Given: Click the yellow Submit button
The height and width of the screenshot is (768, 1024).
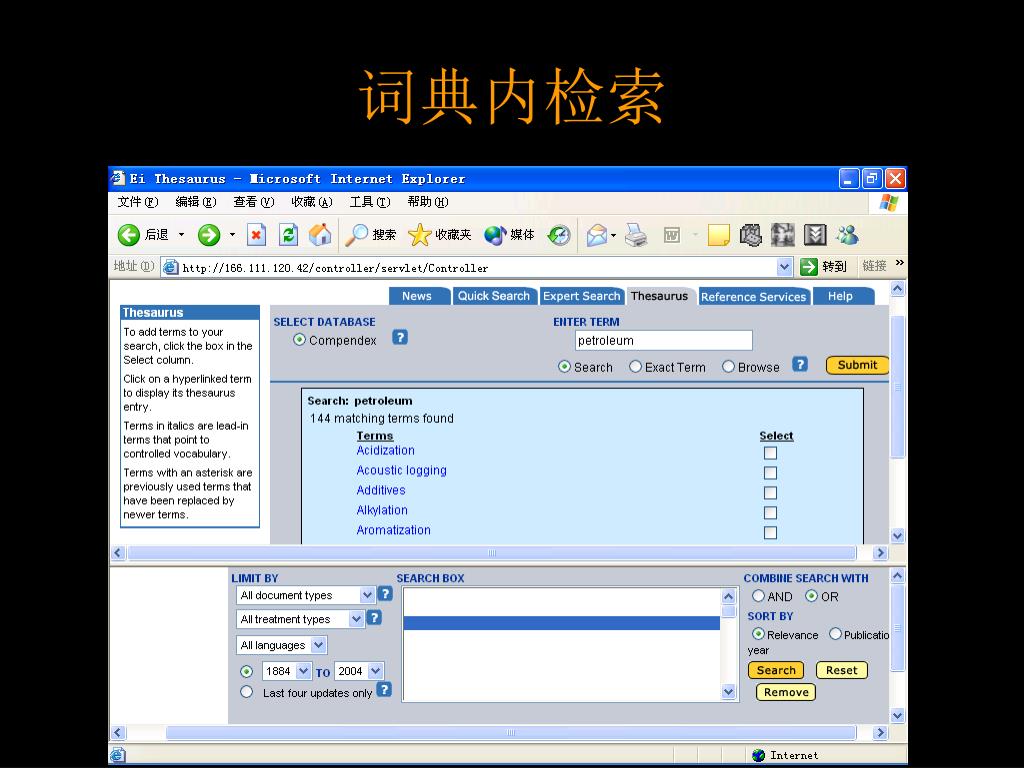Looking at the screenshot, I should click(x=857, y=365).
